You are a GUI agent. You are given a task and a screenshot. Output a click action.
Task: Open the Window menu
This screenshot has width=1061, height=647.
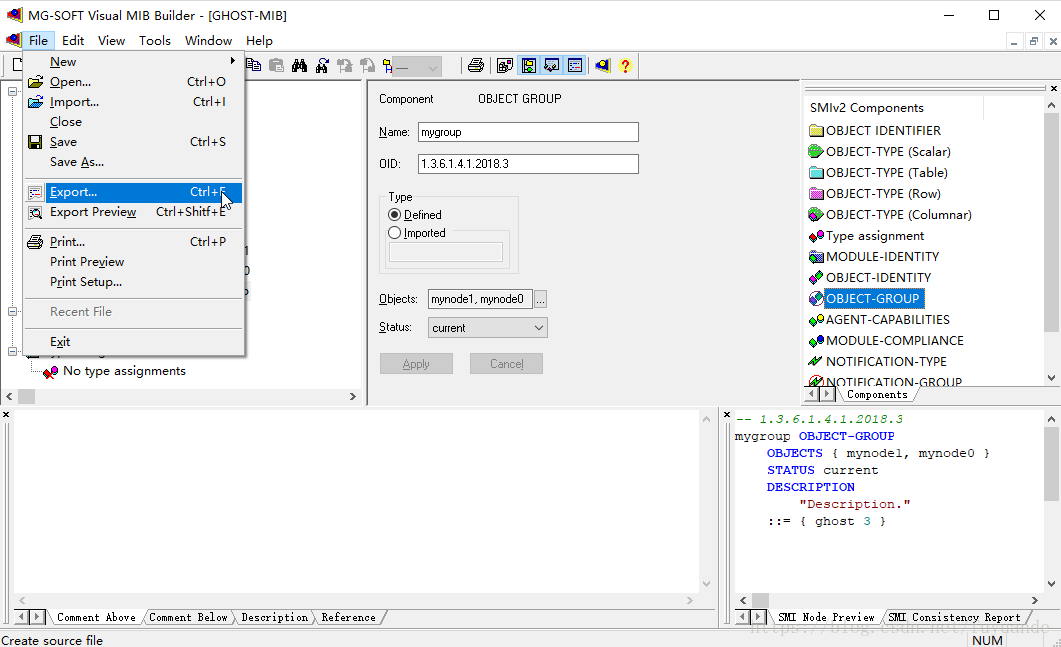(208, 41)
